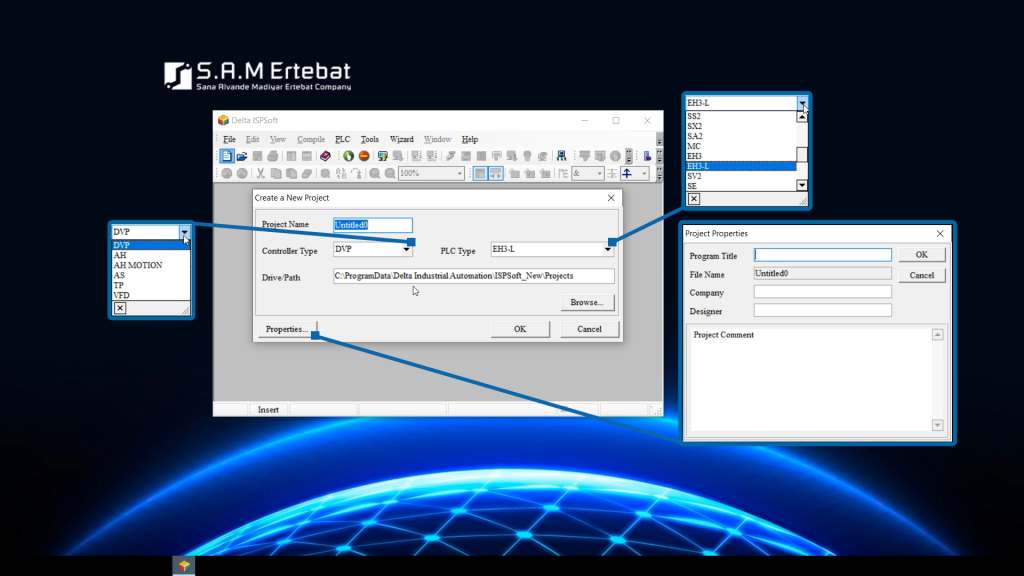Confirm with OK in Create a New Project

click(520, 329)
